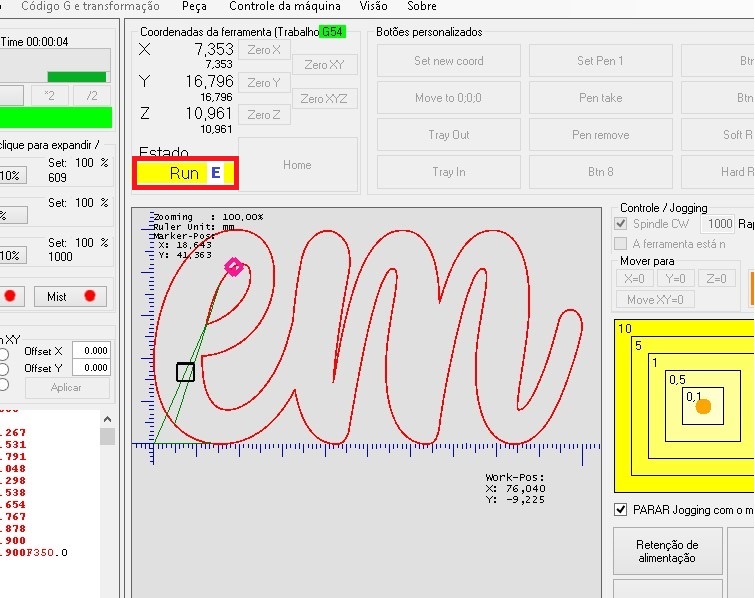The height and width of the screenshot is (598, 755).
Task: Click the orange jogging joystick center dot
Action: pyautogui.click(x=703, y=406)
